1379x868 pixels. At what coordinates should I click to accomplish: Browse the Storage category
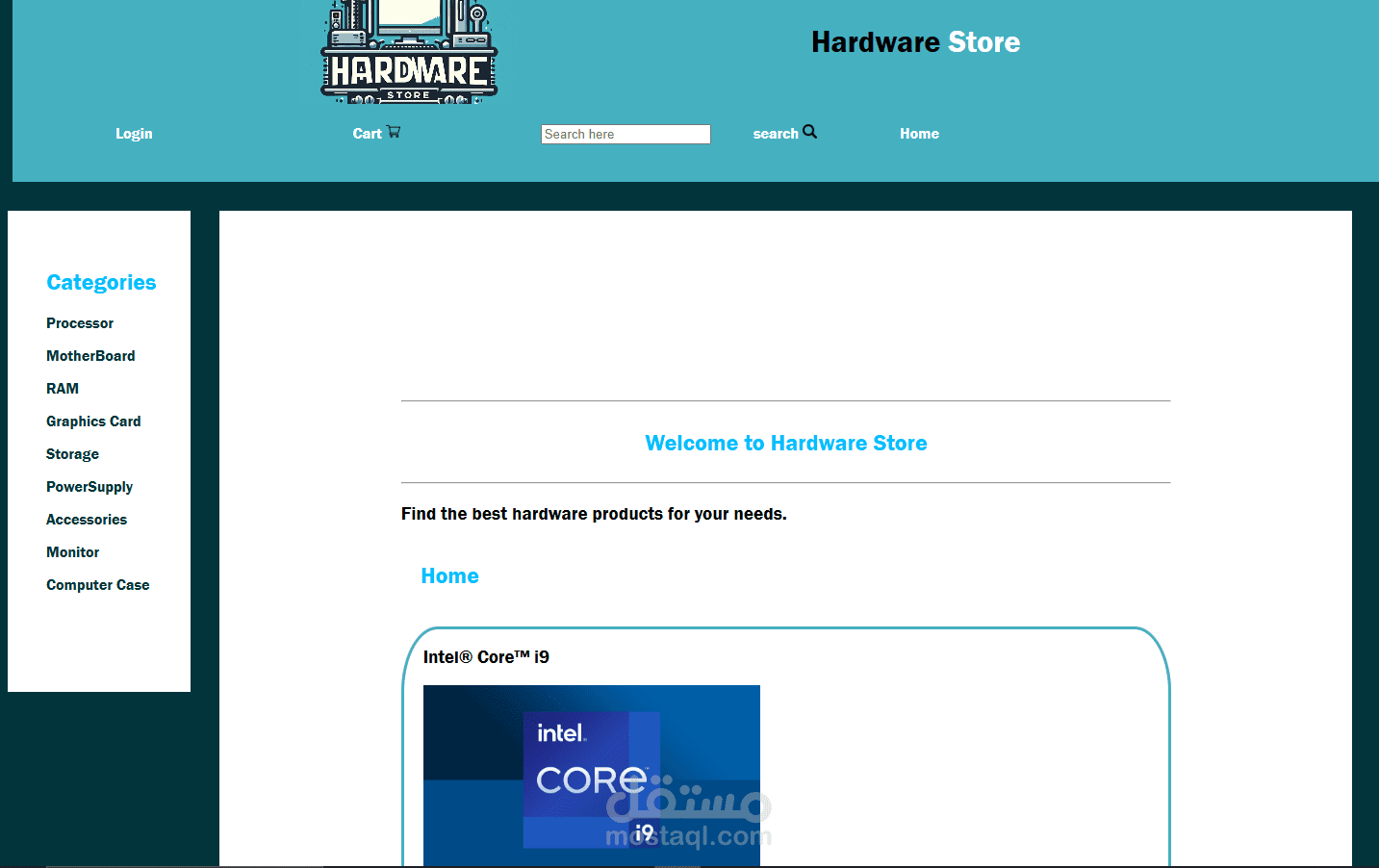coord(72,454)
